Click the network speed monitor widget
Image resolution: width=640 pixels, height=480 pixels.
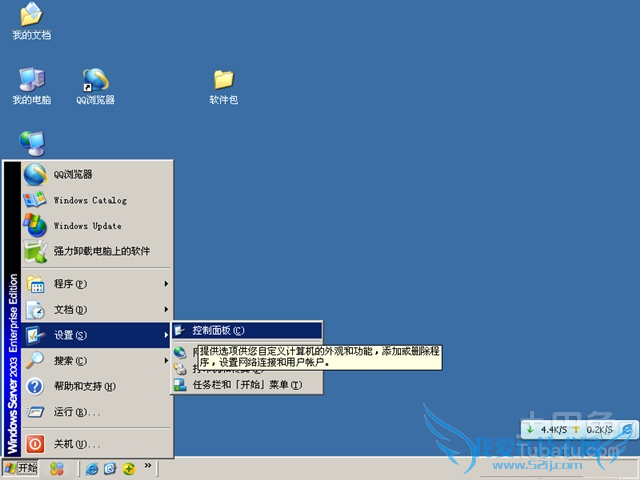pyautogui.click(x=579, y=429)
